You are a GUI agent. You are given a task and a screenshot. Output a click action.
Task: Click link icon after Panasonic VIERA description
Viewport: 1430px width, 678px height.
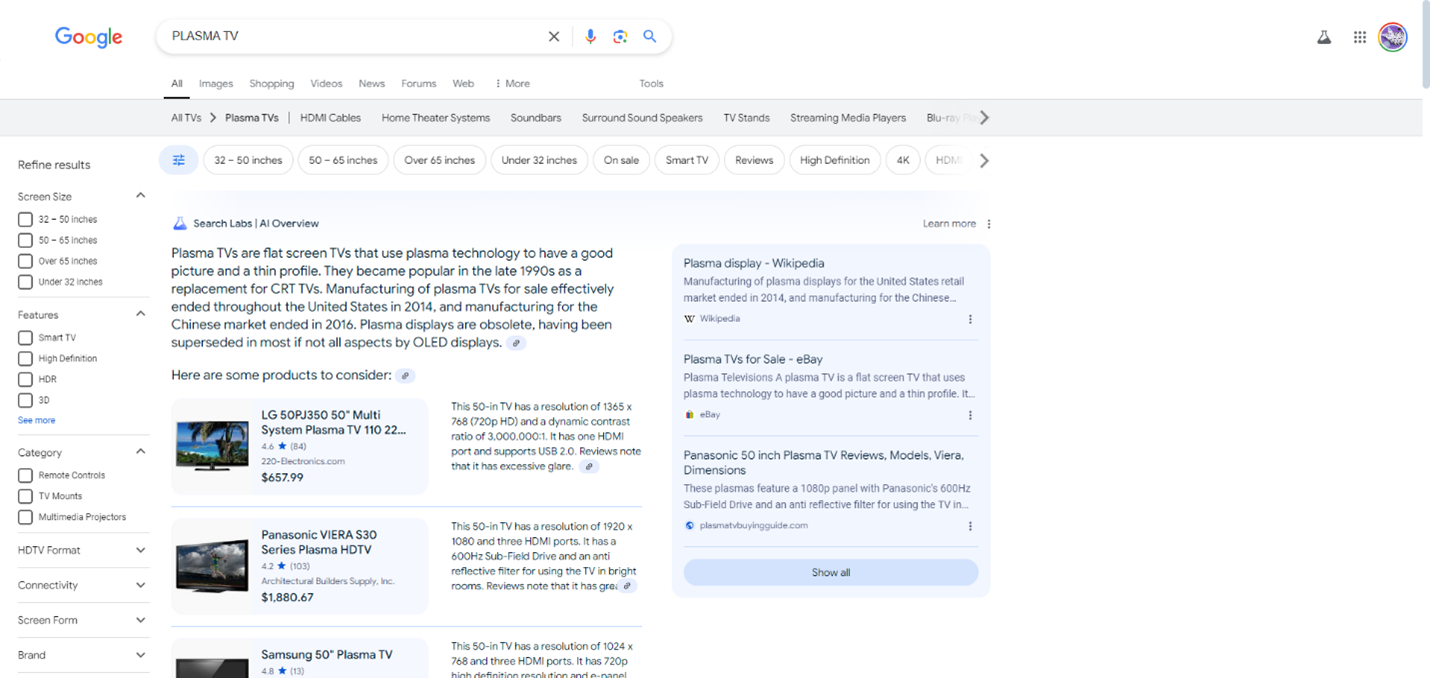click(627, 587)
